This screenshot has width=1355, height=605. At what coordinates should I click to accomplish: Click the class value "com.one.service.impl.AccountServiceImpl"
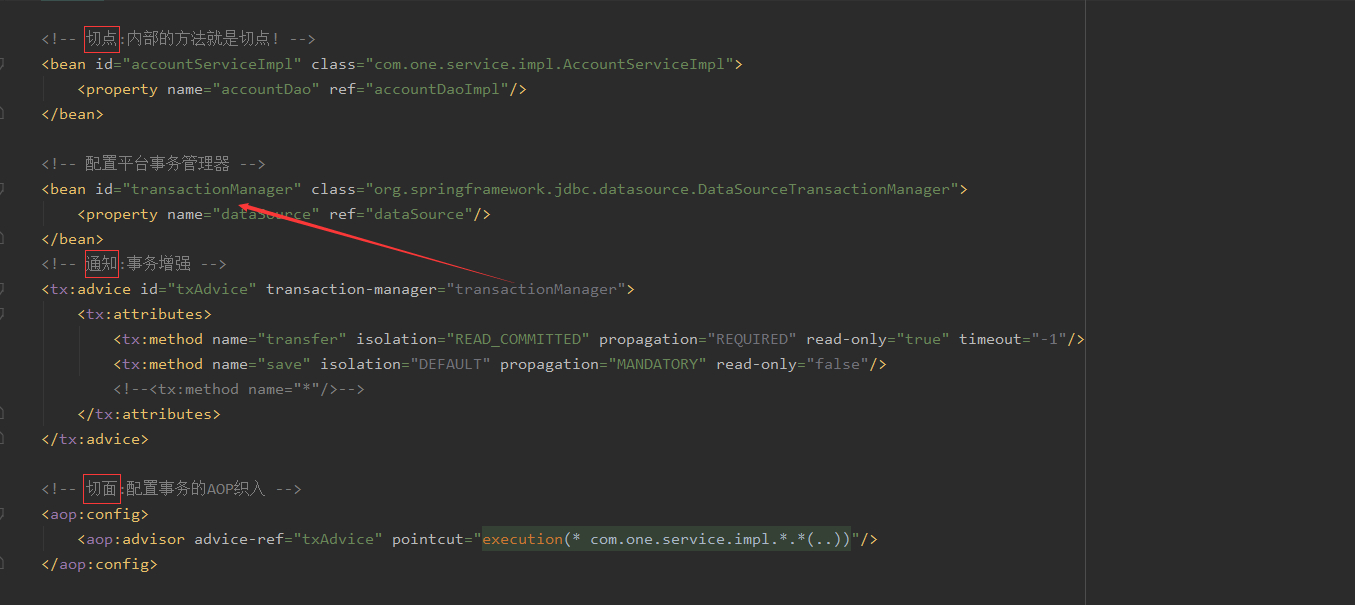pos(550,64)
